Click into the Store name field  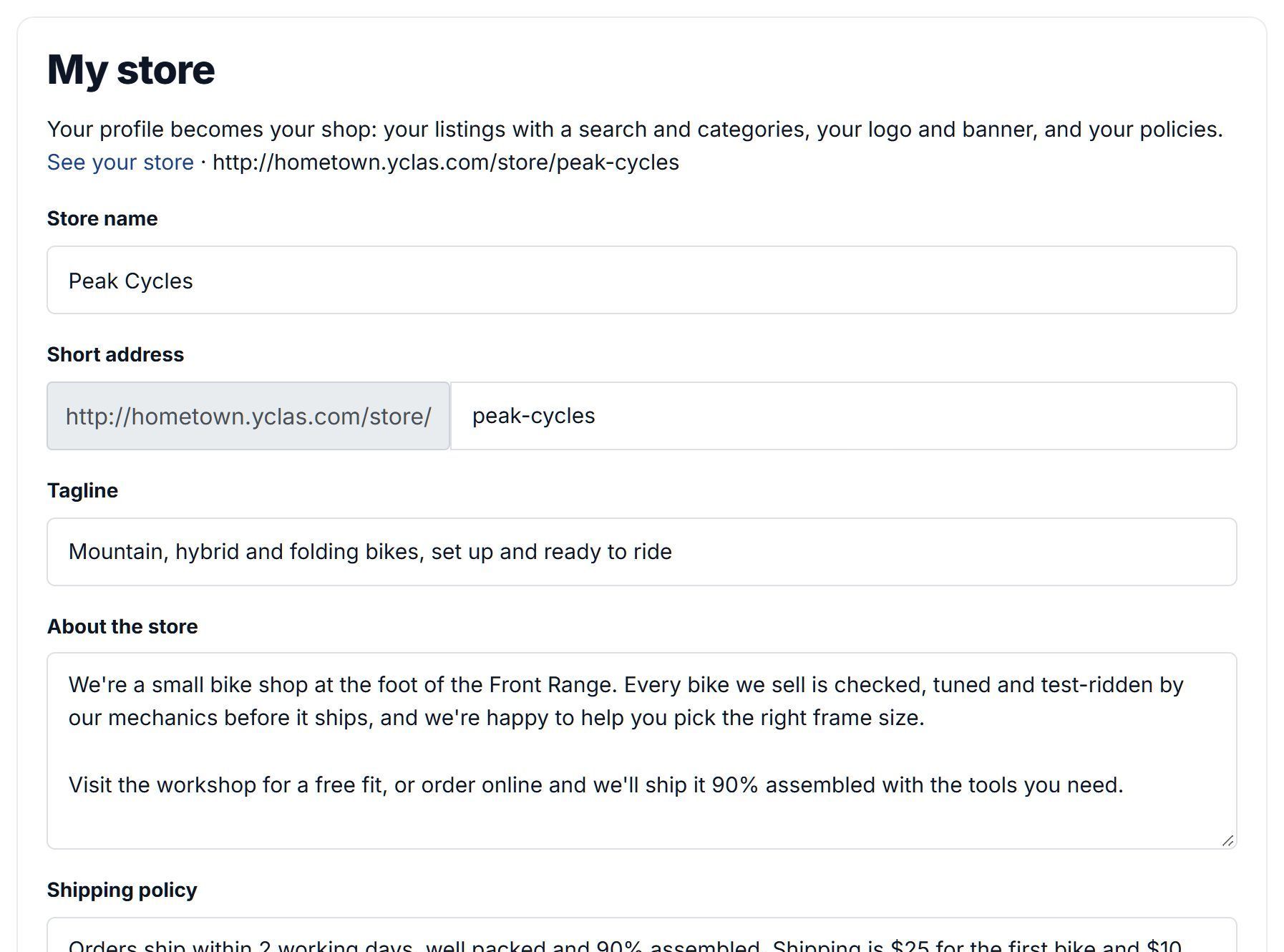pyautogui.click(x=641, y=280)
